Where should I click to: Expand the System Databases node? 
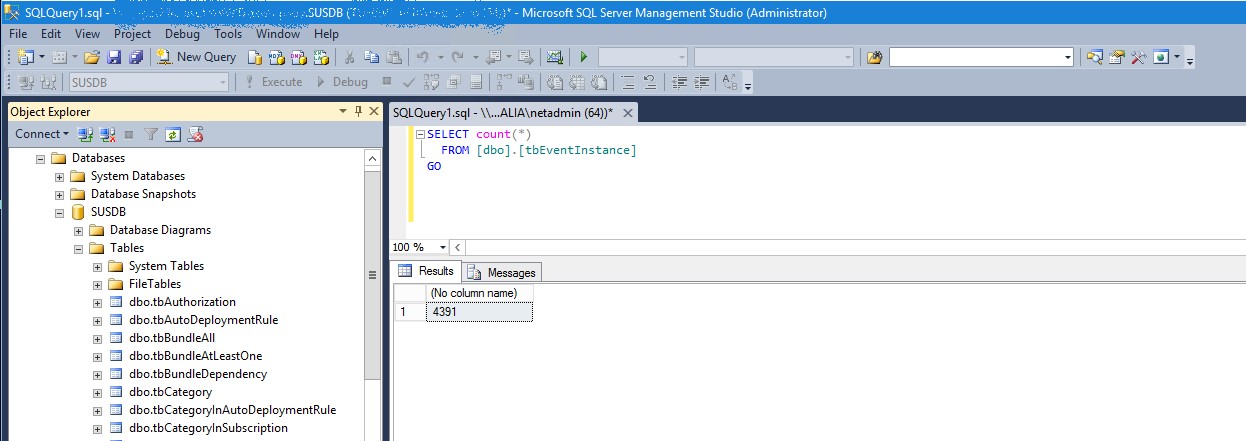click(x=60, y=176)
